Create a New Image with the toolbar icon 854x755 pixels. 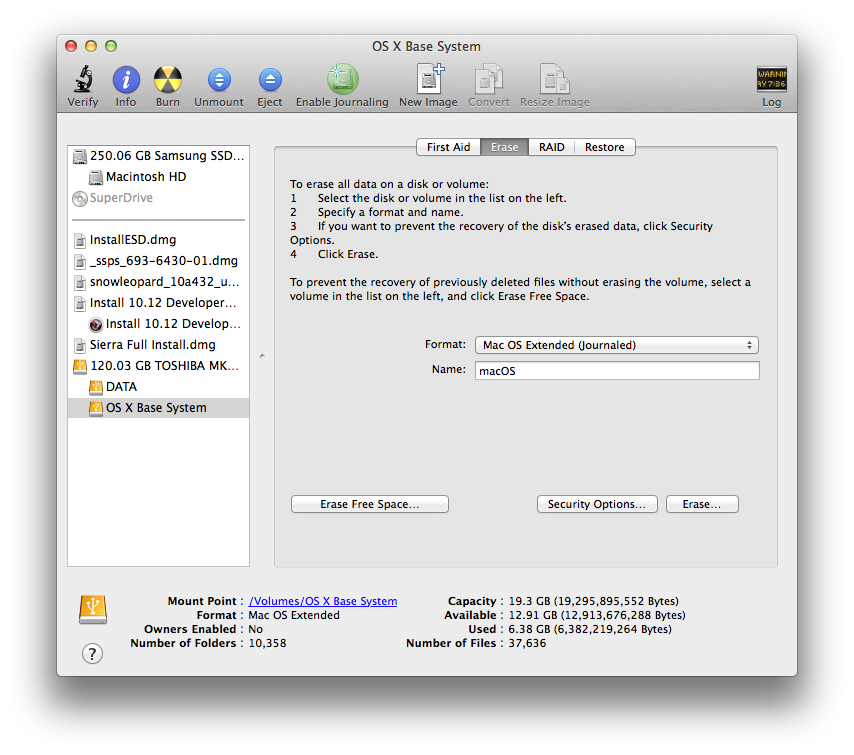(x=428, y=80)
